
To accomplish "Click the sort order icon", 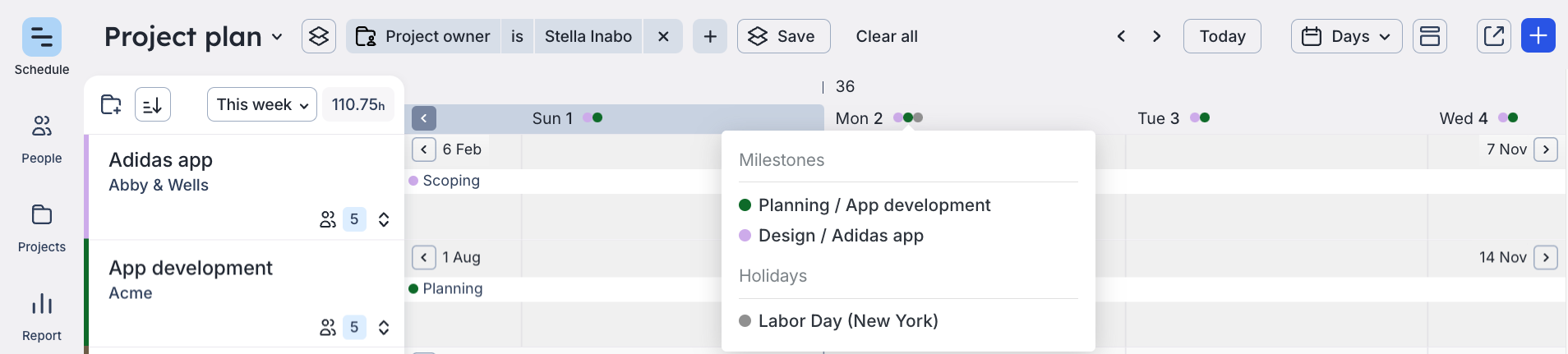I will click(153, 104).
